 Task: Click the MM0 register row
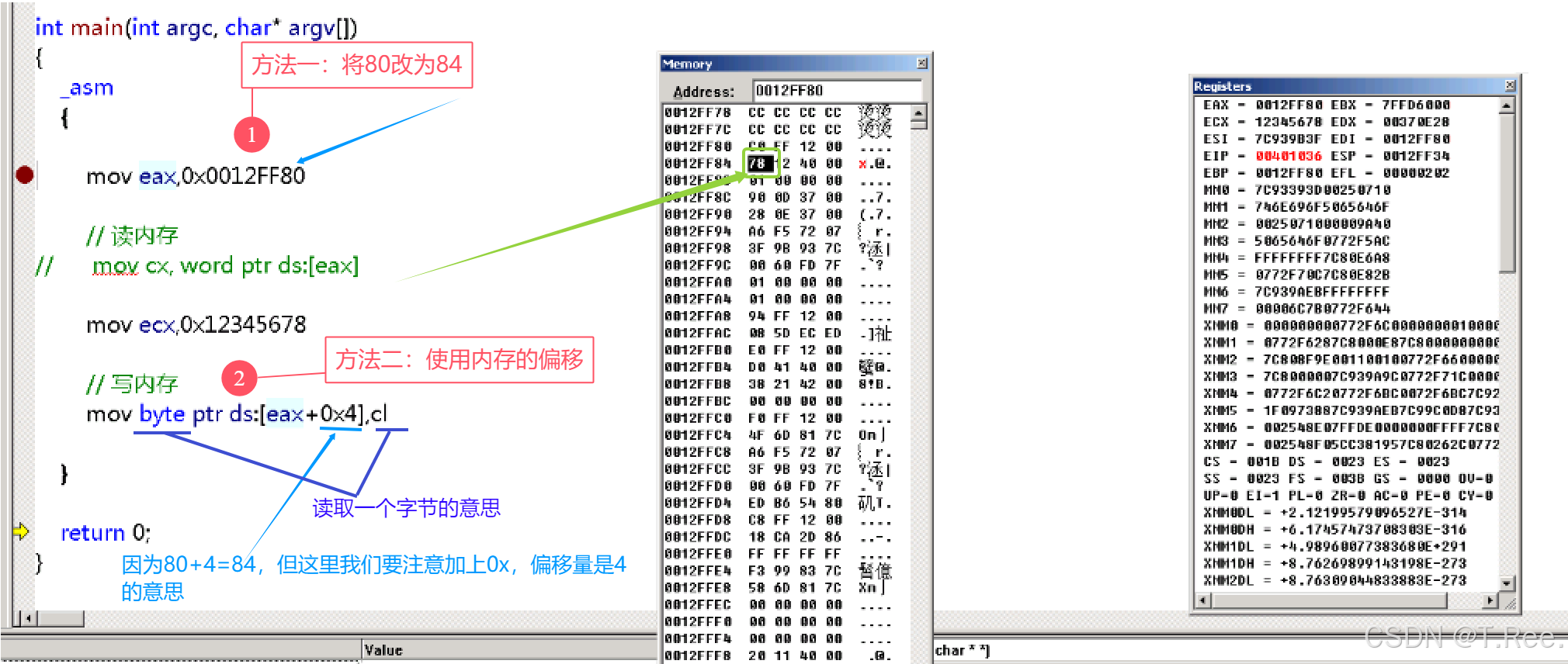[x=1296, y=190]
